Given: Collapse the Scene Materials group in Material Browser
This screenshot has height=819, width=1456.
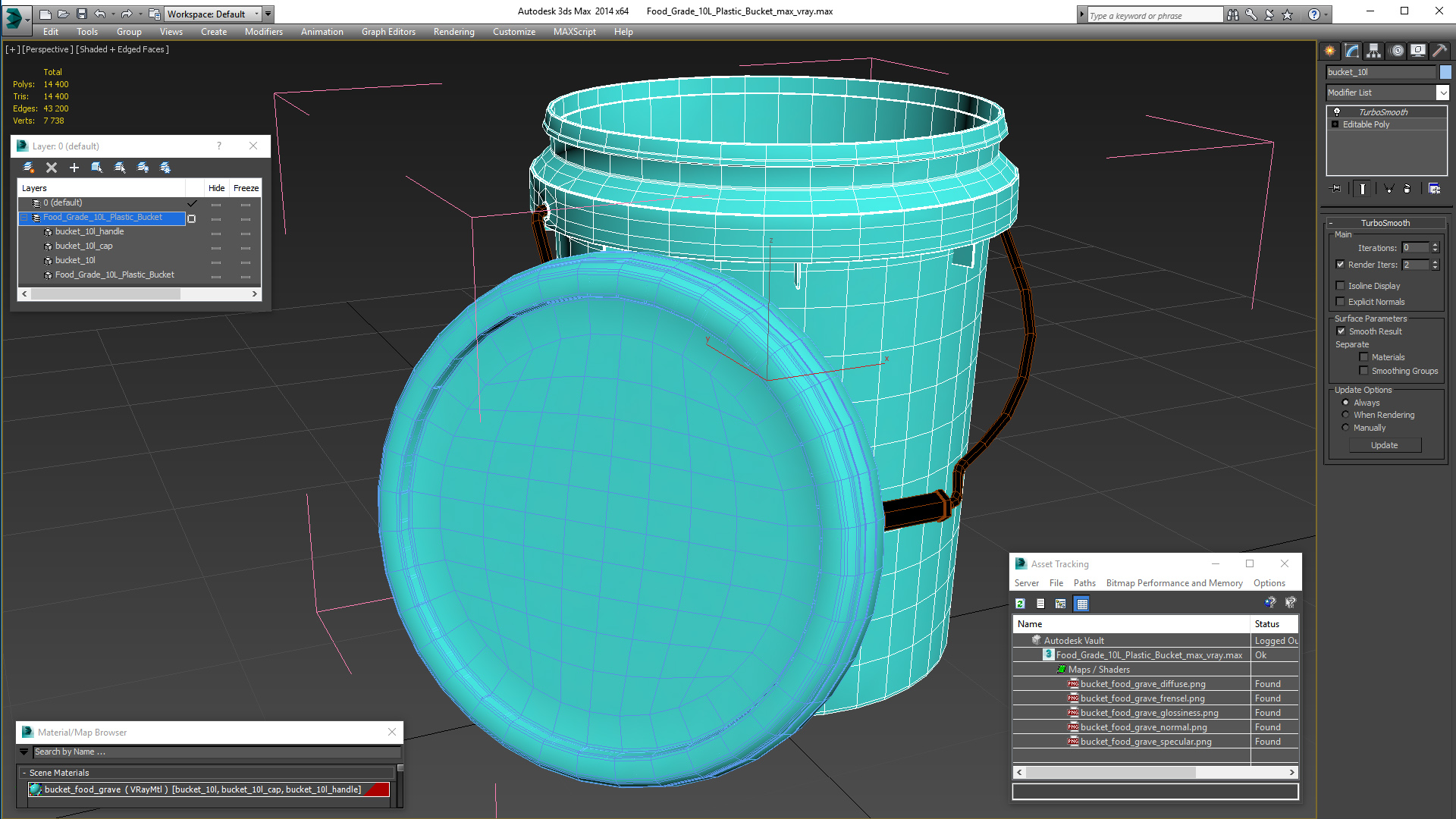Looking at the screenshot, I should [x=24, y=773].
